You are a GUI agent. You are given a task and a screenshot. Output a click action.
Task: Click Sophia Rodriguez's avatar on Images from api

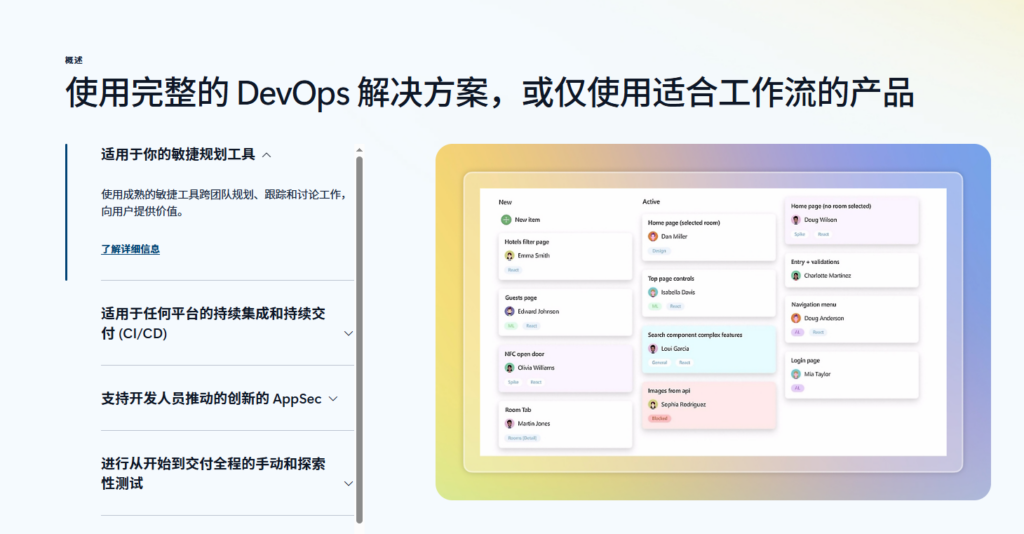(x=652, y=405)
